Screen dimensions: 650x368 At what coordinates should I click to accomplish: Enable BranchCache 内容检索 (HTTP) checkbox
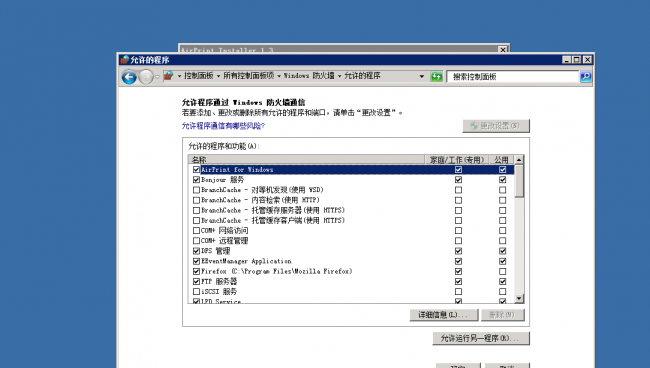coord(196,200)
